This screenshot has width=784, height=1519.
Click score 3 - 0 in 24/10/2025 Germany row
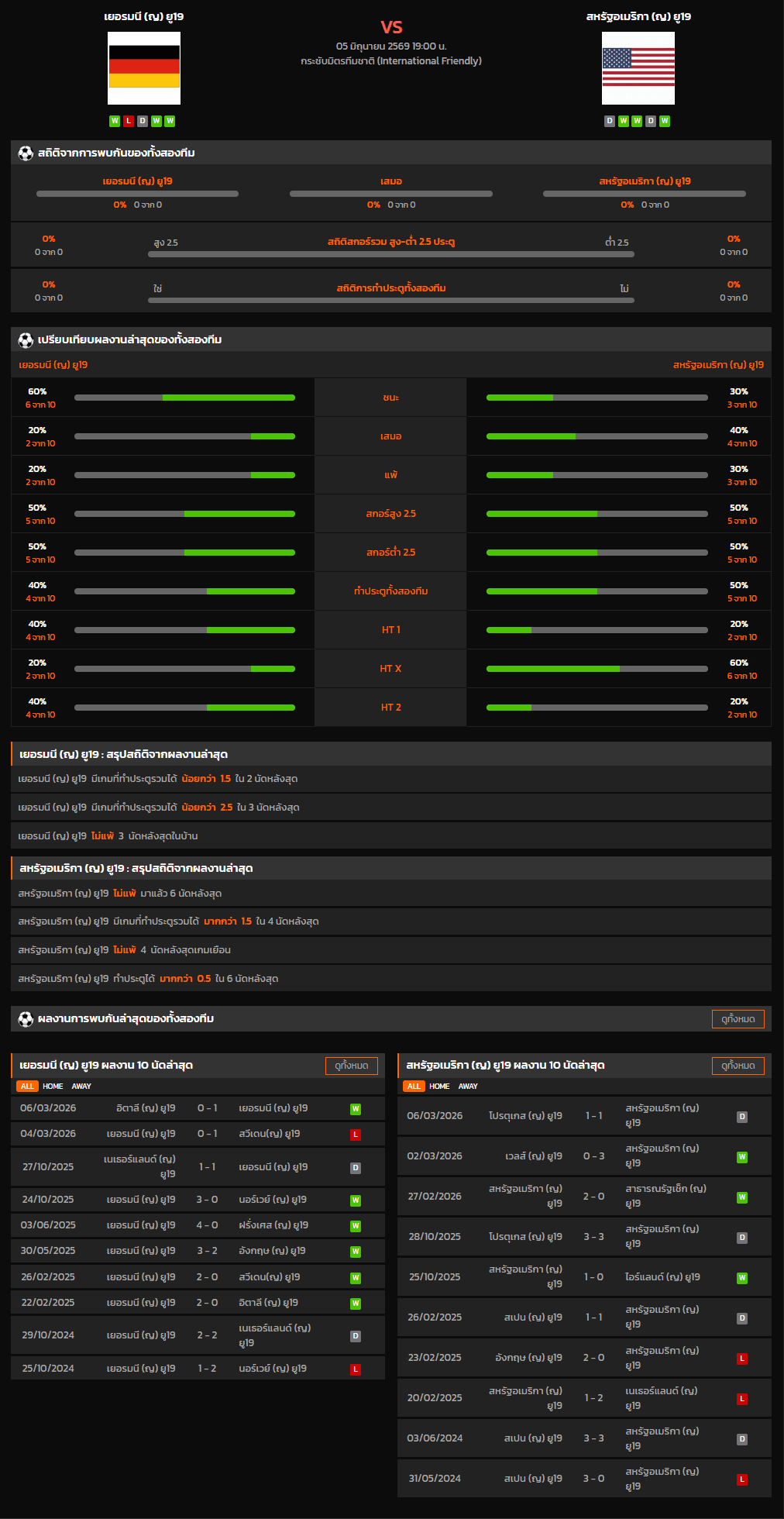[207, 1200]
